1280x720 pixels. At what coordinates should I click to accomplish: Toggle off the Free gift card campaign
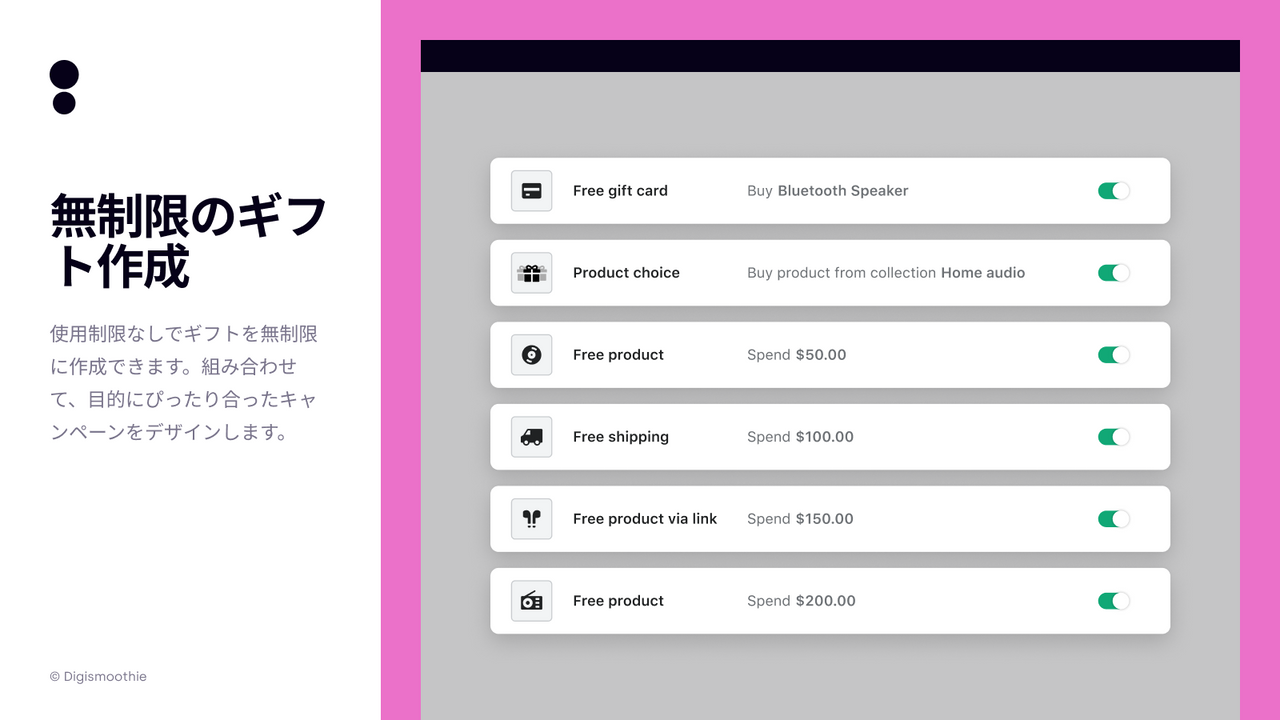pos(1114,191)
